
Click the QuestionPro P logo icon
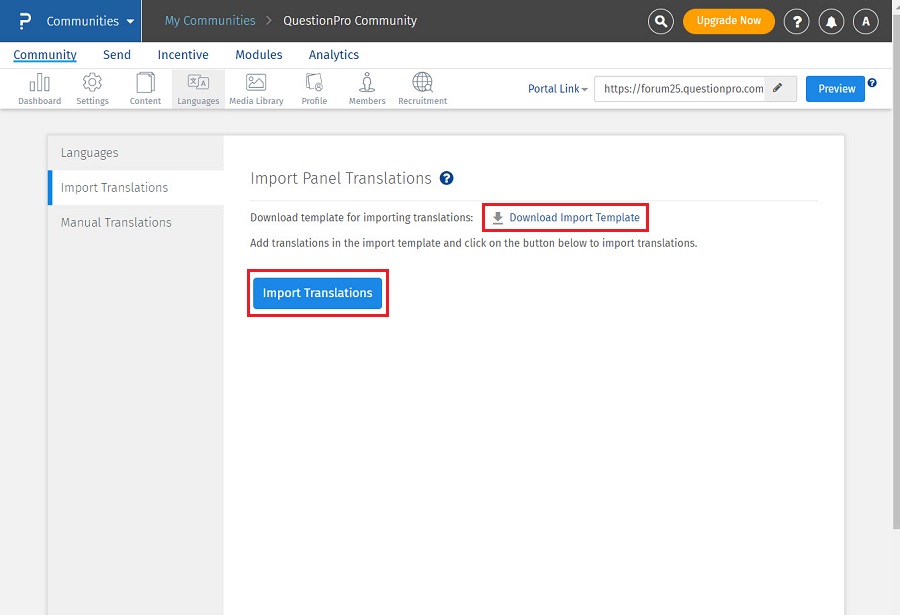25,21
